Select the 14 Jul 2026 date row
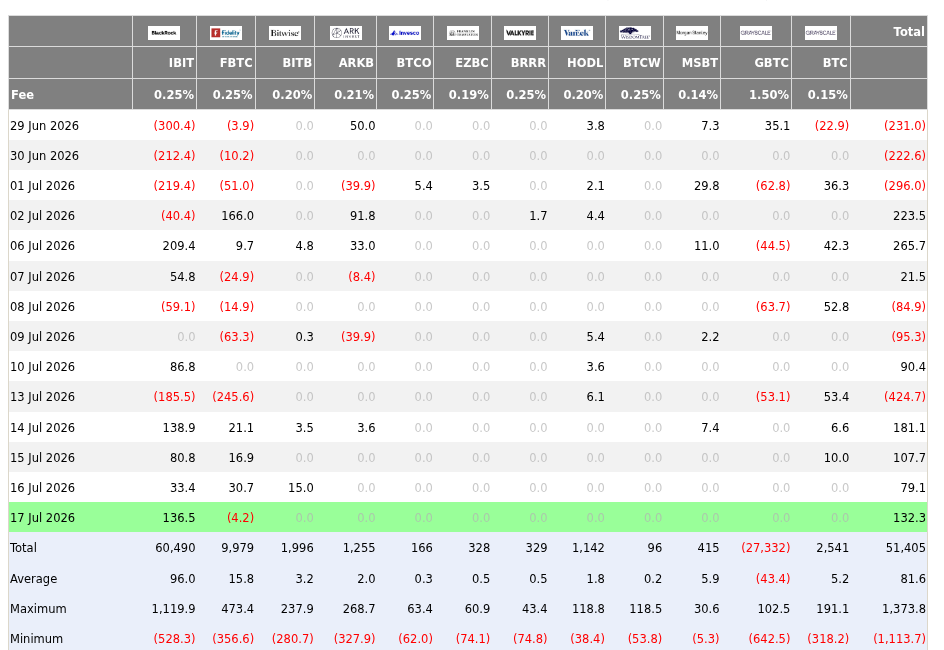Screen dimensions: 944x650 468,427
